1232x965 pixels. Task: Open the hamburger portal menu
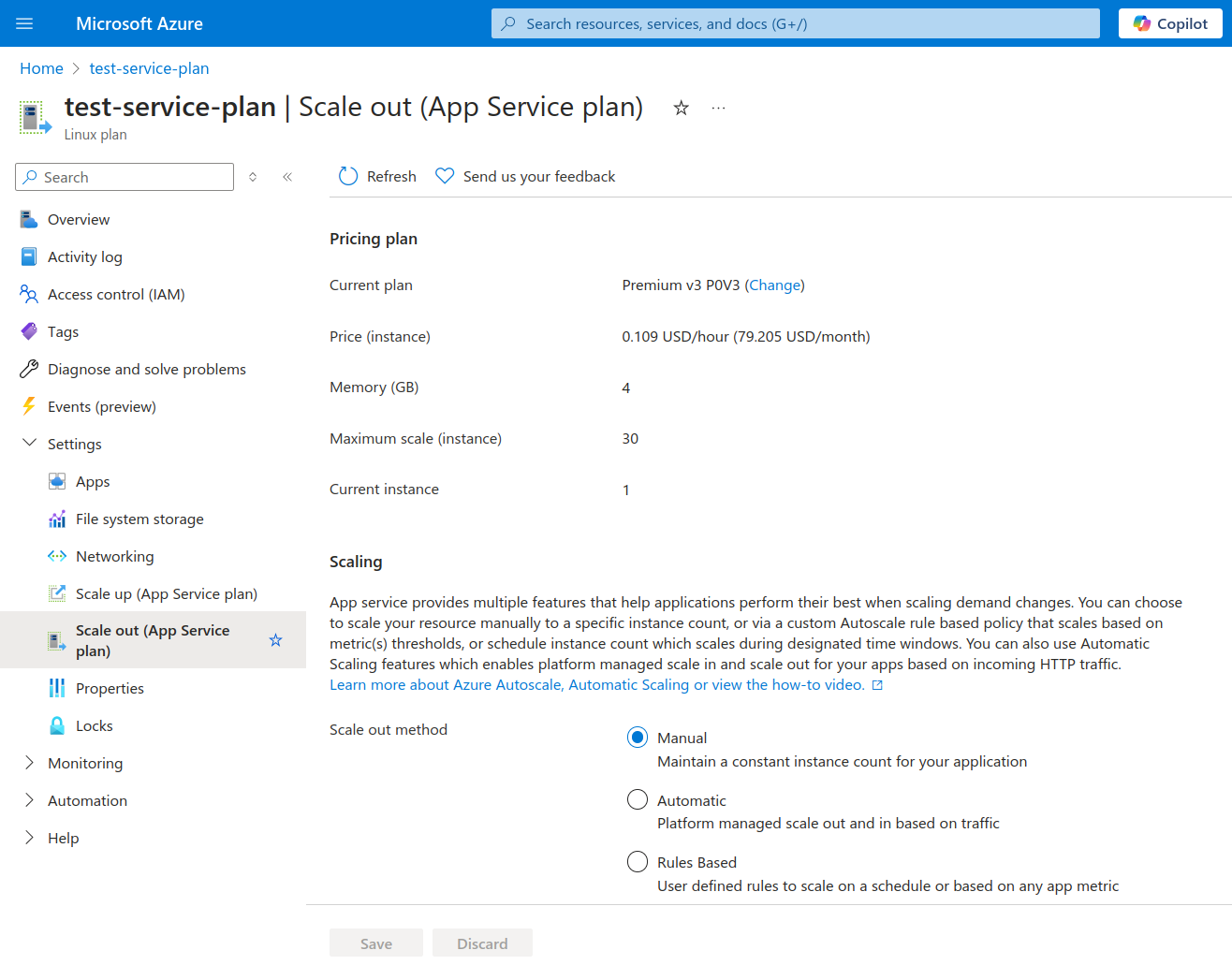tap(24, 23)
